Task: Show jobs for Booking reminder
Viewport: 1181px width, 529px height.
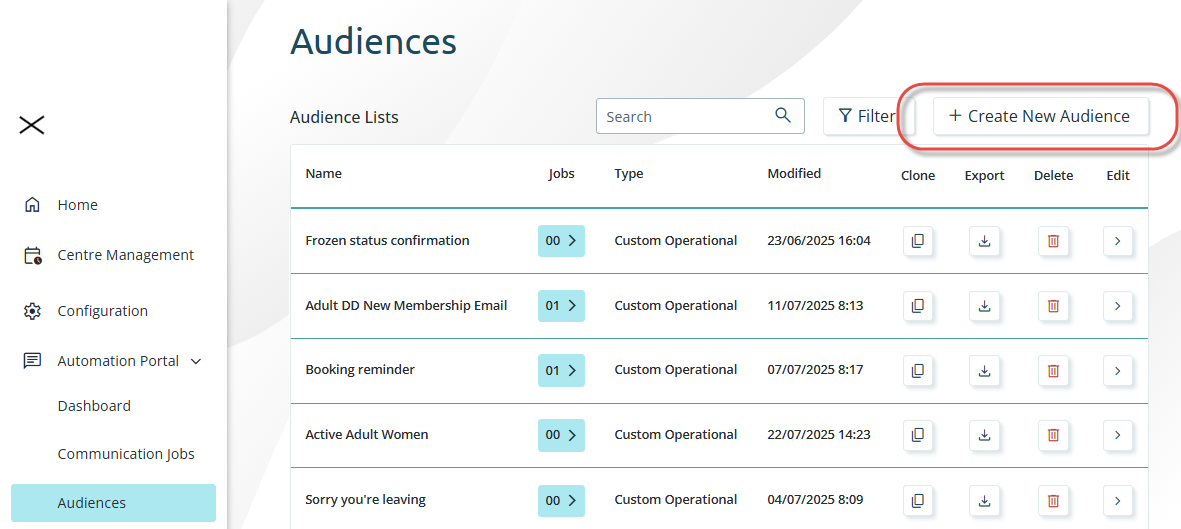Action: pos(561,371)
